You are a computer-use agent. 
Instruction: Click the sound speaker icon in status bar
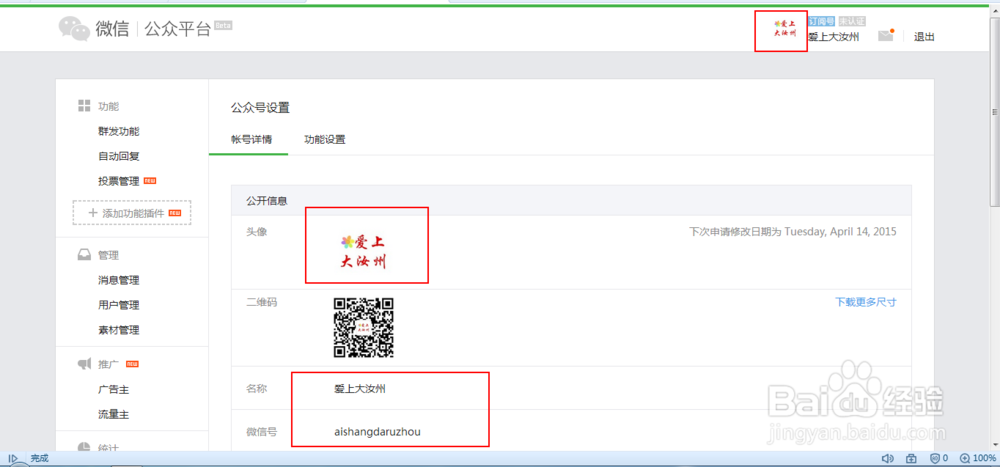[886, 458]
